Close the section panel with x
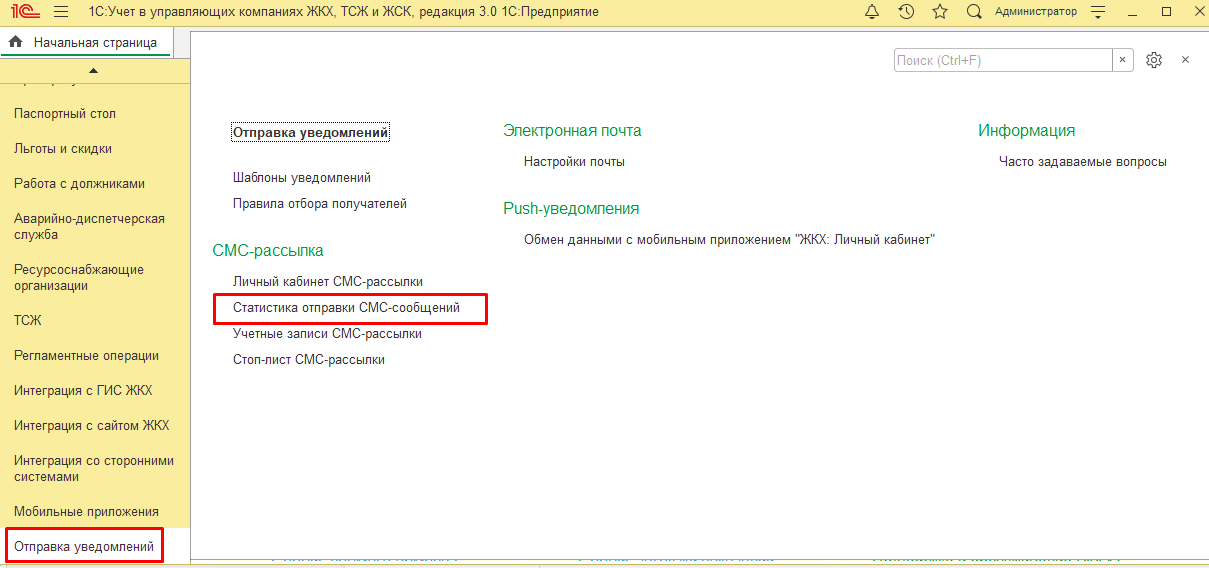Screen dimensions: 1209x568 pos(1186,60)
